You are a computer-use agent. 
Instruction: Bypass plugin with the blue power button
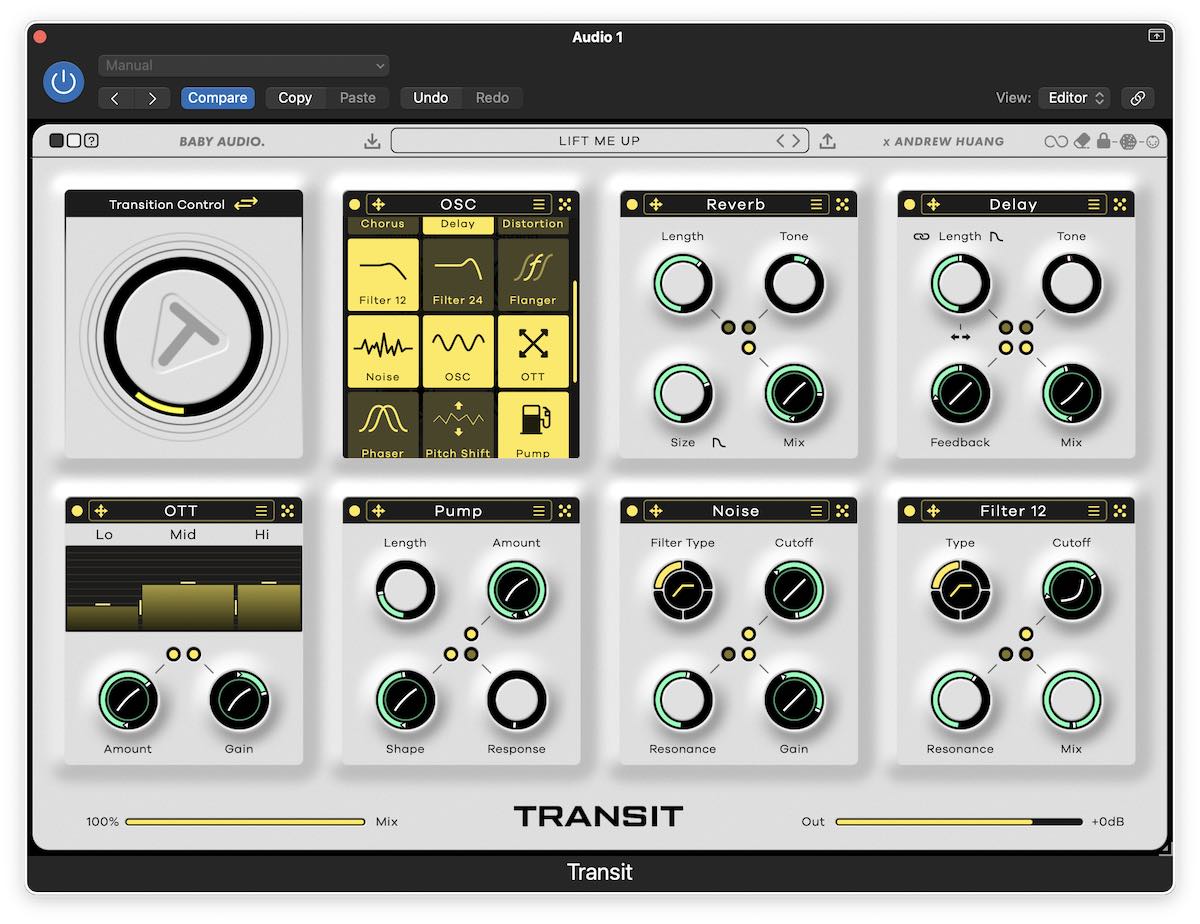point(64,82)
